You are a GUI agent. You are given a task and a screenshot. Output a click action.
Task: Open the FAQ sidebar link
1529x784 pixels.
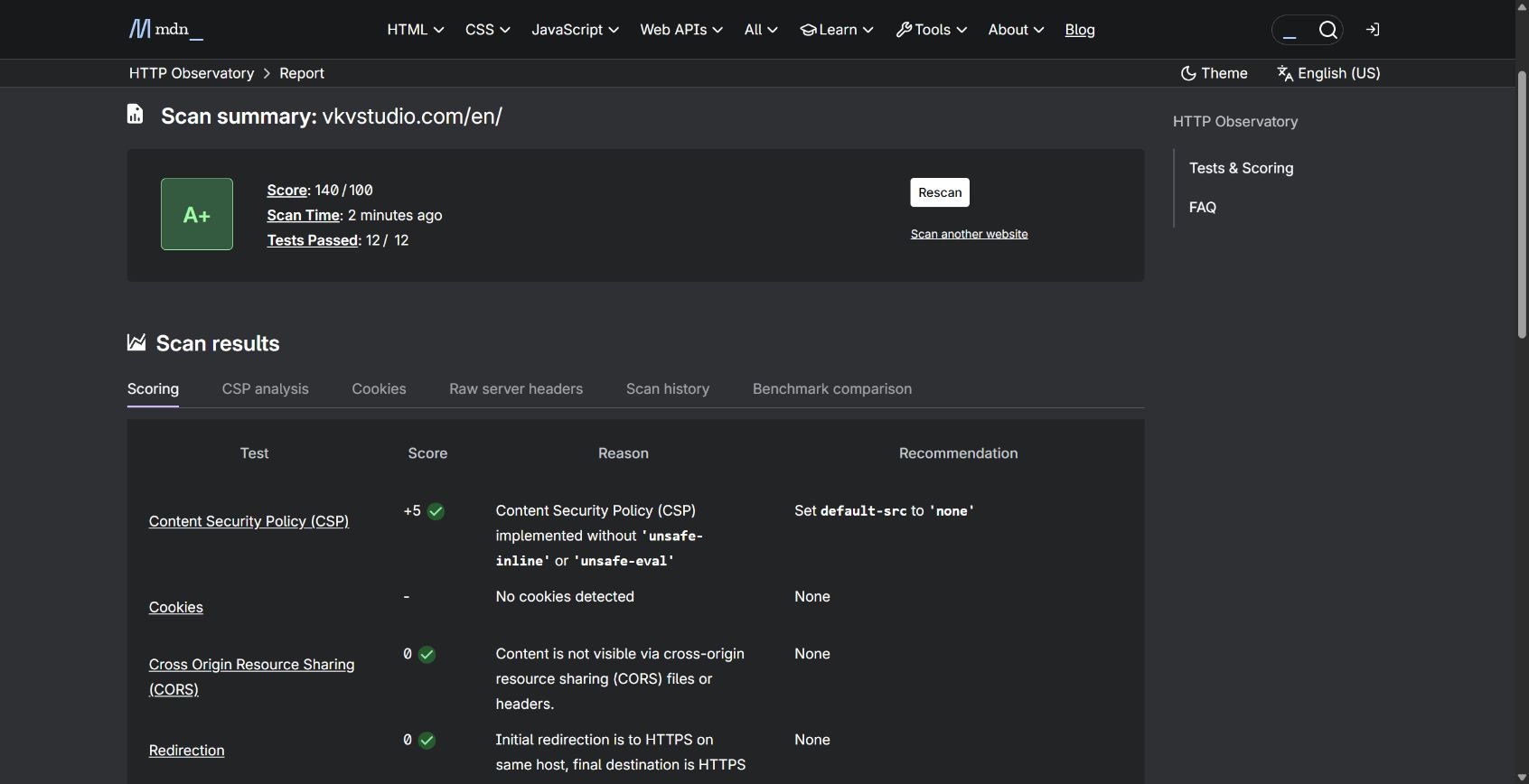coord(1203,207)
